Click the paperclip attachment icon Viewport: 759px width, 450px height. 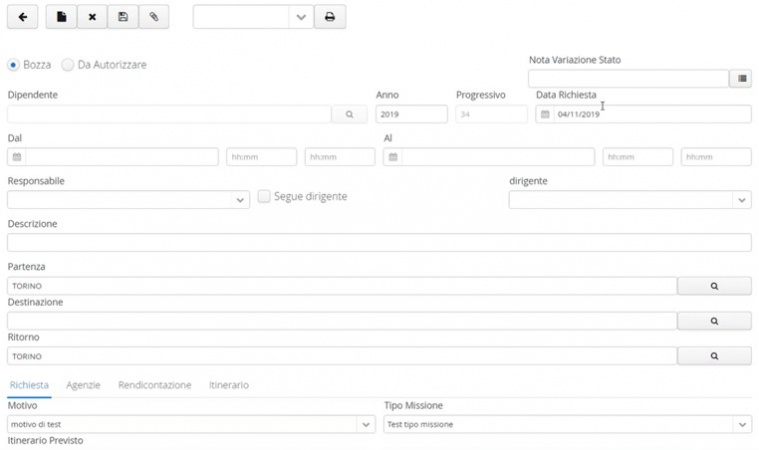pyautogui.click(x=153, y=17)
